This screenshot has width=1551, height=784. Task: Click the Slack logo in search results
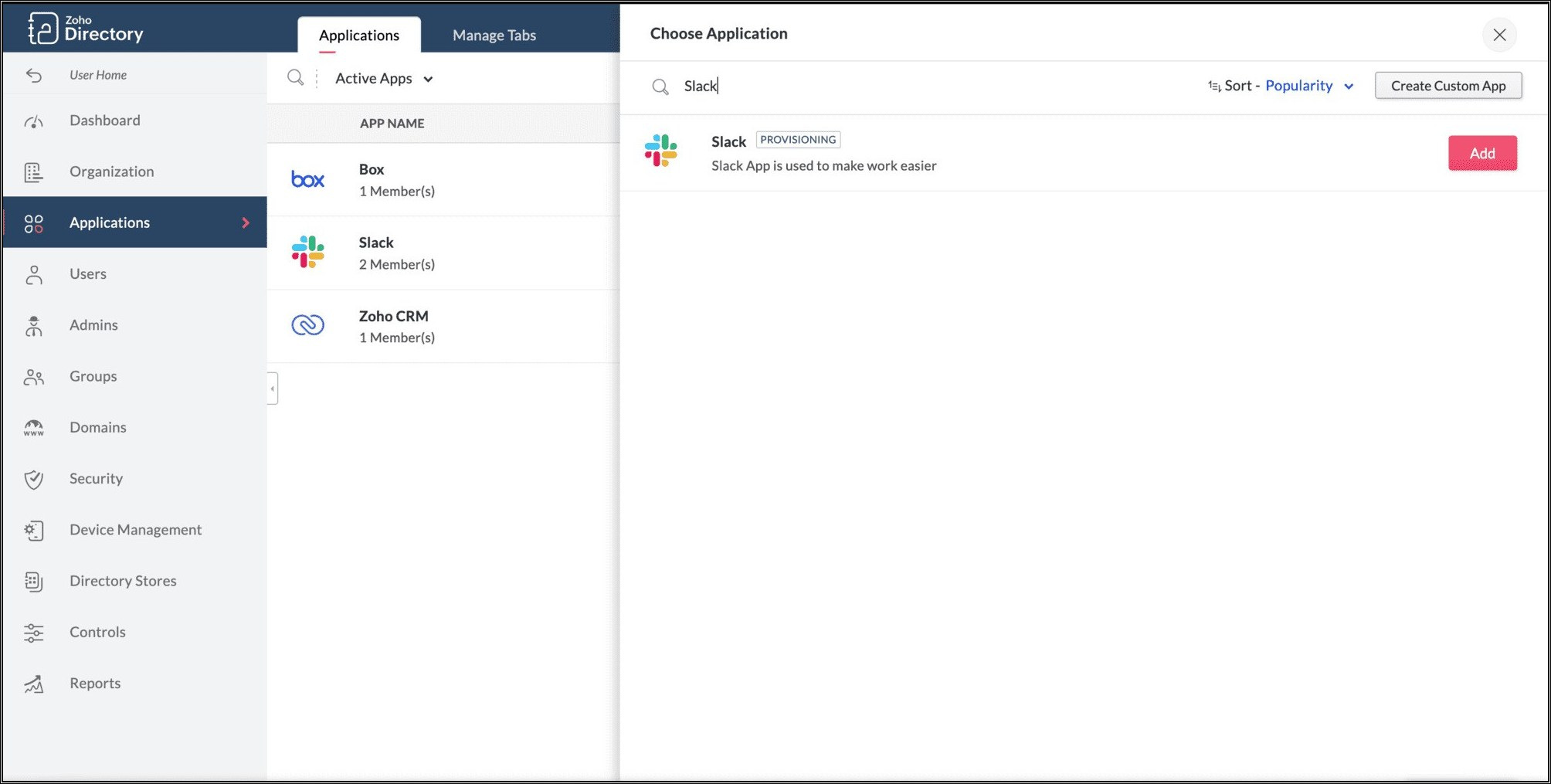tap(661, 151)
